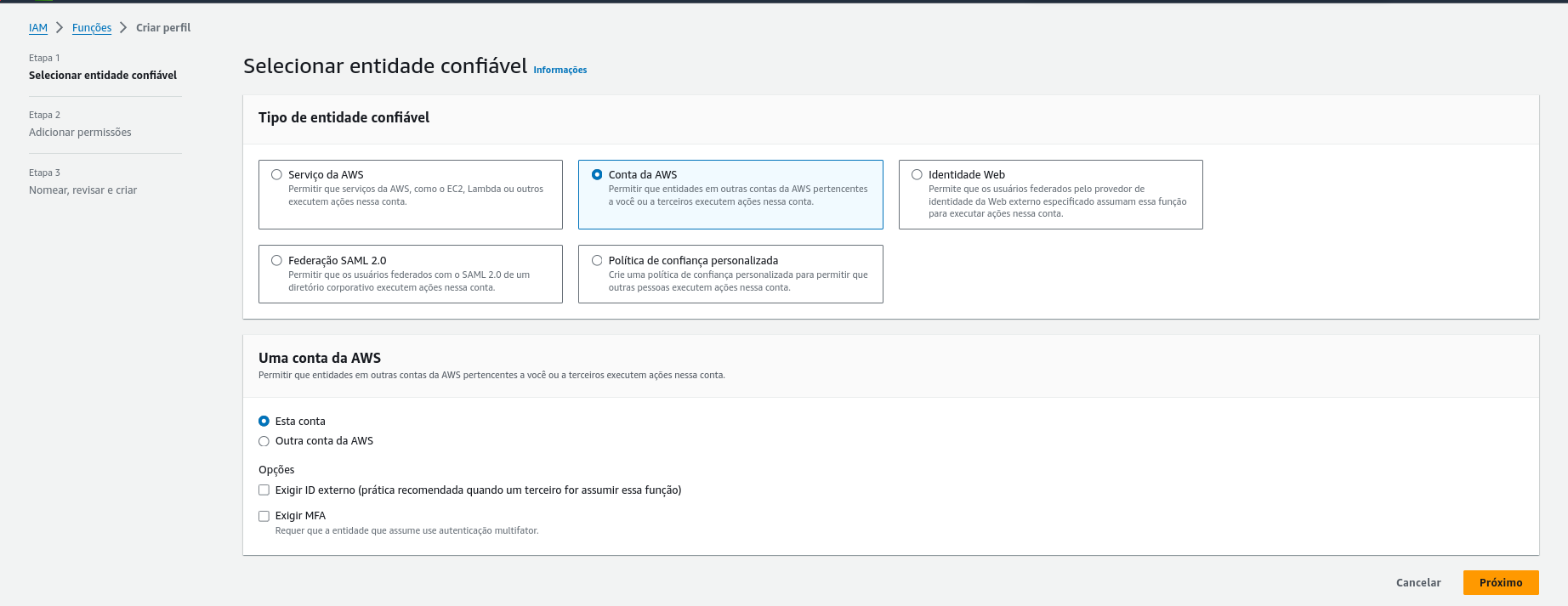Click the Identidade Web card description

click(1057, 201)
